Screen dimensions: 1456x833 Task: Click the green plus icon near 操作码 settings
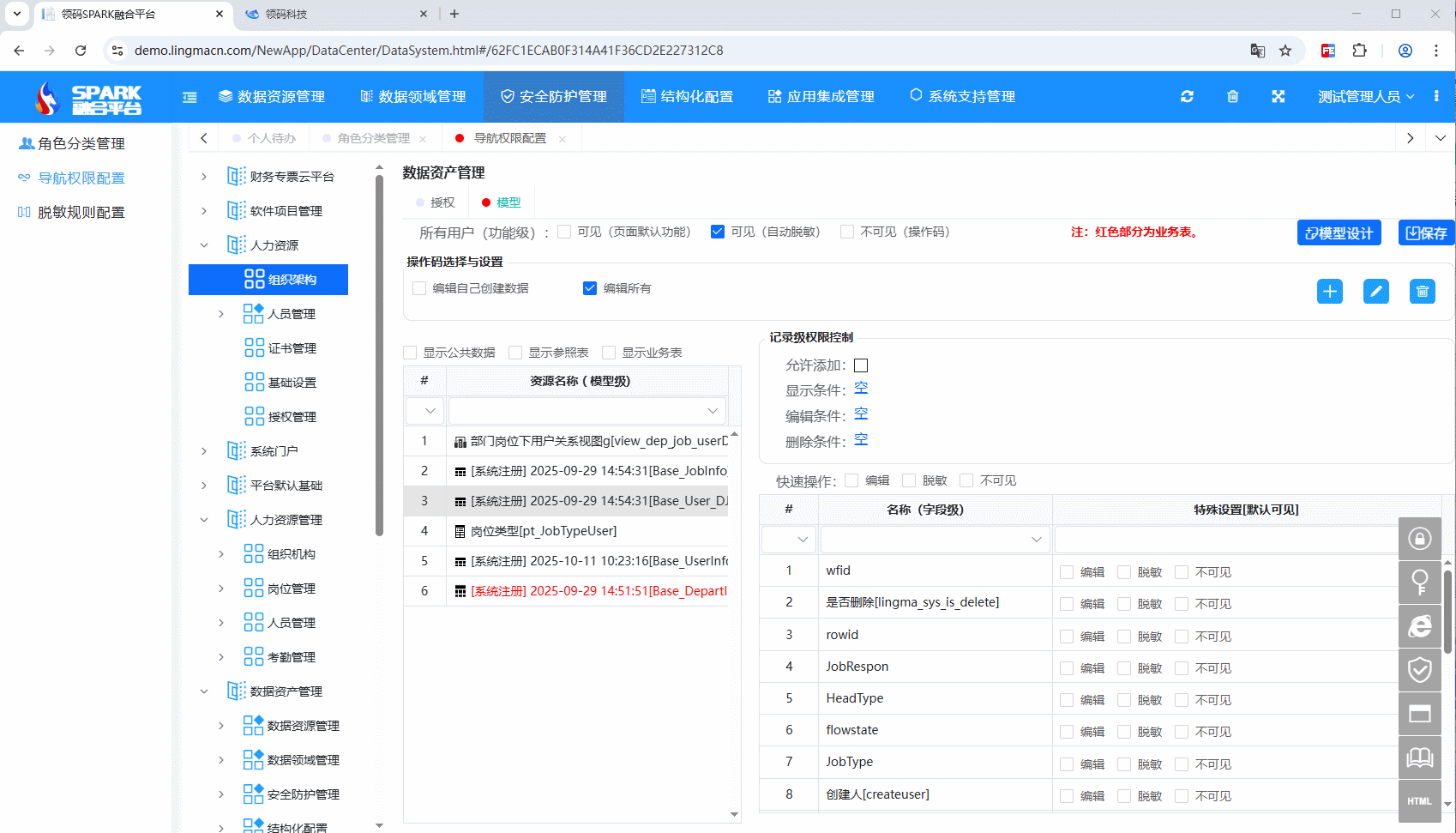coord(1329,291)
